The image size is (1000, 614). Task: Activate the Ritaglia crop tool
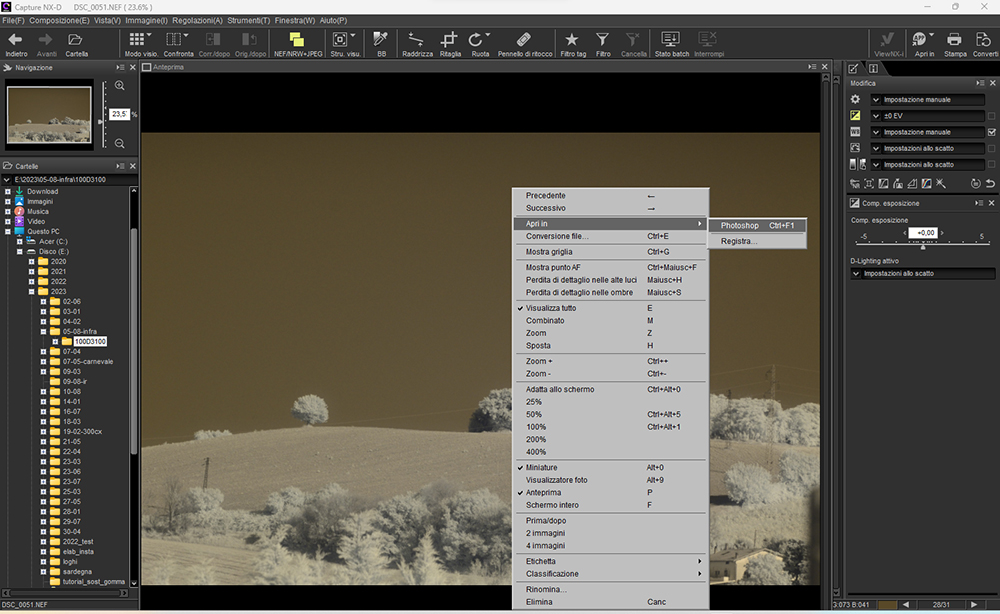click(x=450, y=42)
